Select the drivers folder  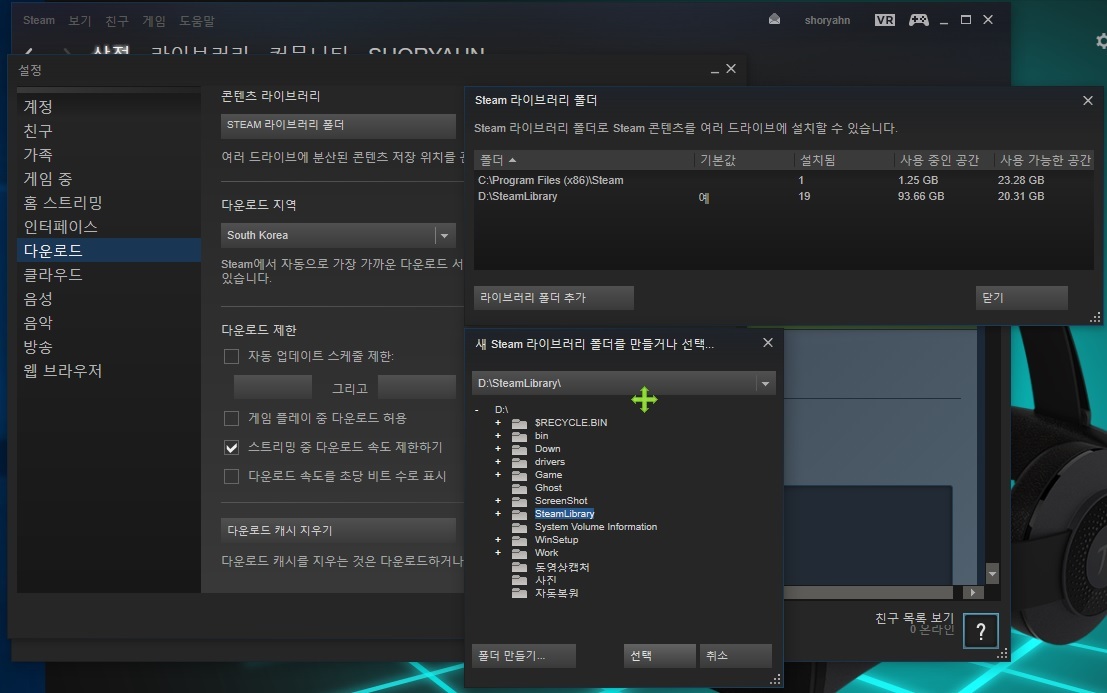(549, 462)
